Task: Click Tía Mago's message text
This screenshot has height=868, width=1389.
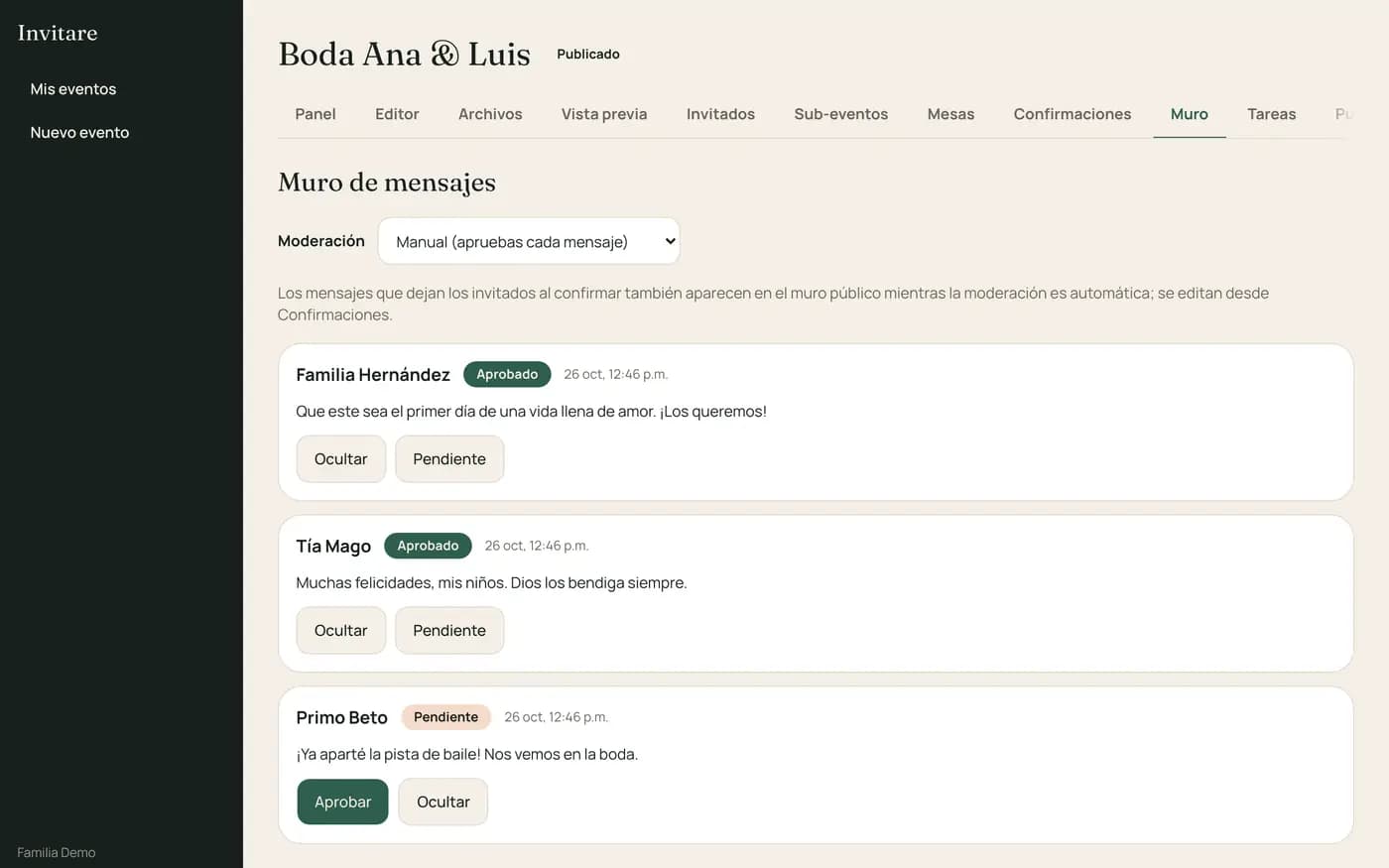Action: click(491, 583)
